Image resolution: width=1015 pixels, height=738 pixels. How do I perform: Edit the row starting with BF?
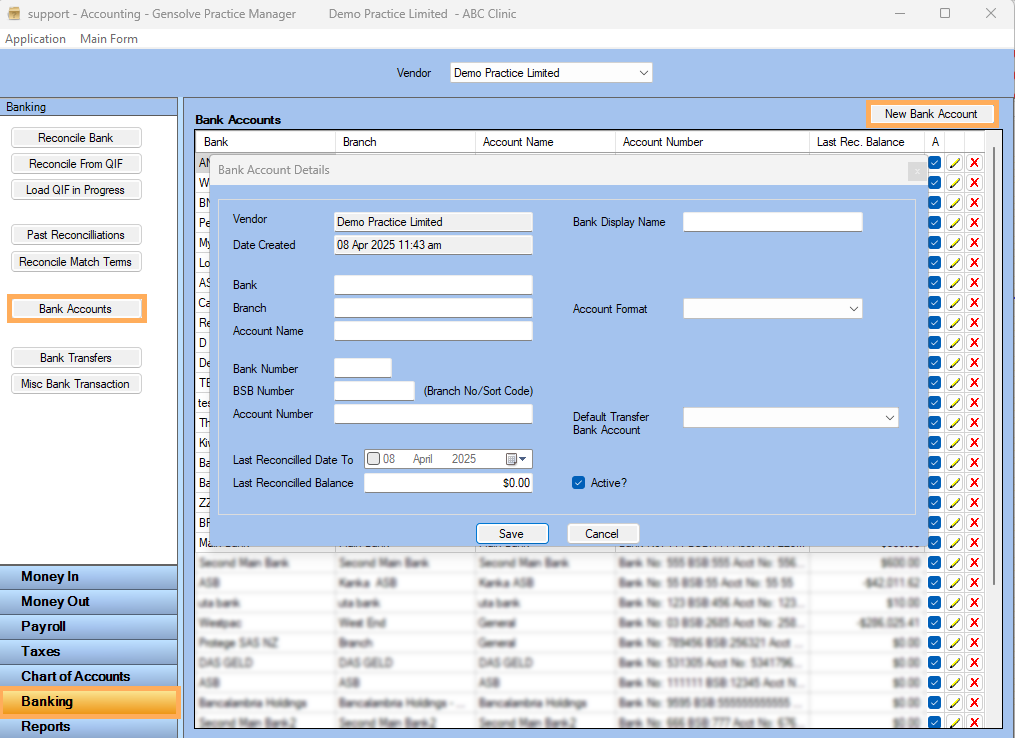click(954, 522)
